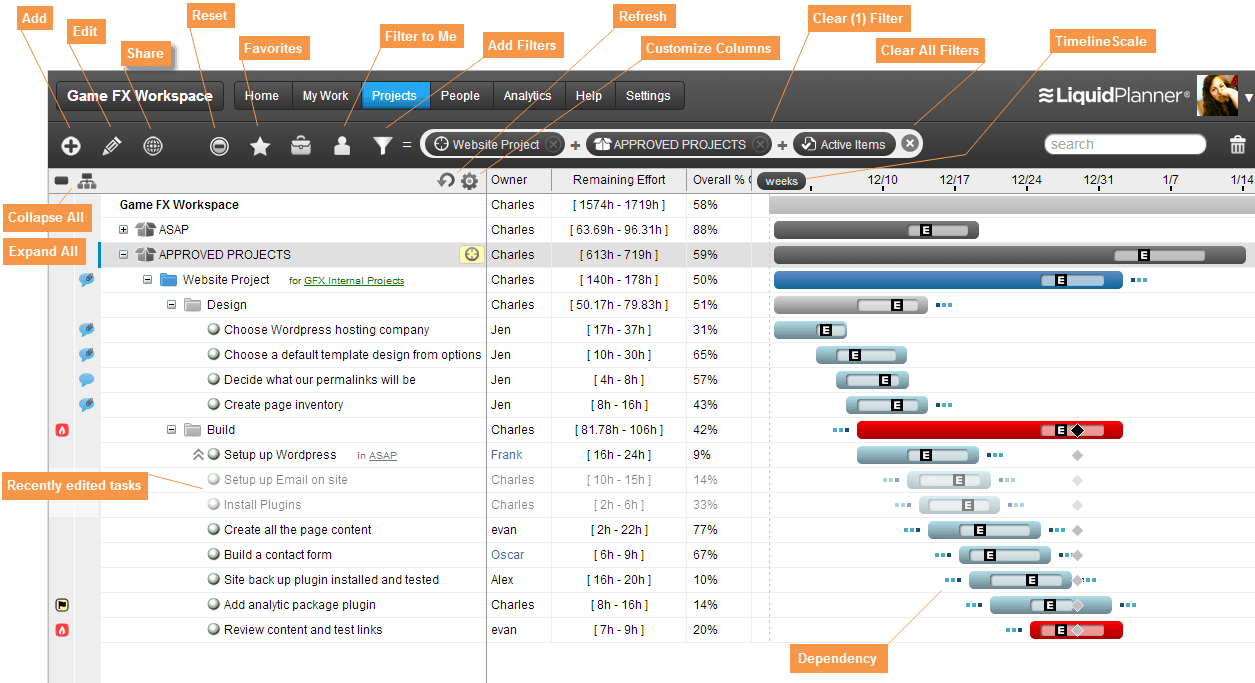
Task: Click inside the search field
Action: [1124, 144]
